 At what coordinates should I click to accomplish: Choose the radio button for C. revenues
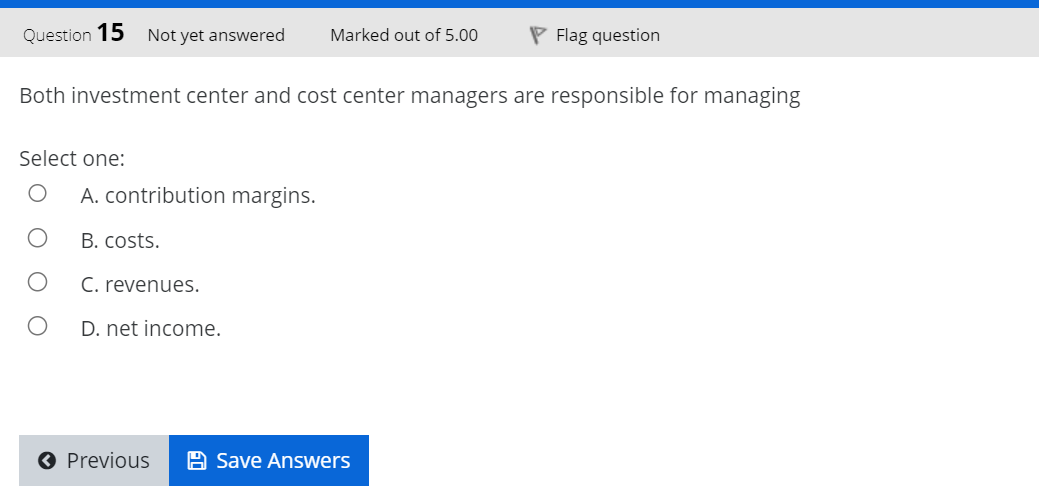(x=37, y=282)
